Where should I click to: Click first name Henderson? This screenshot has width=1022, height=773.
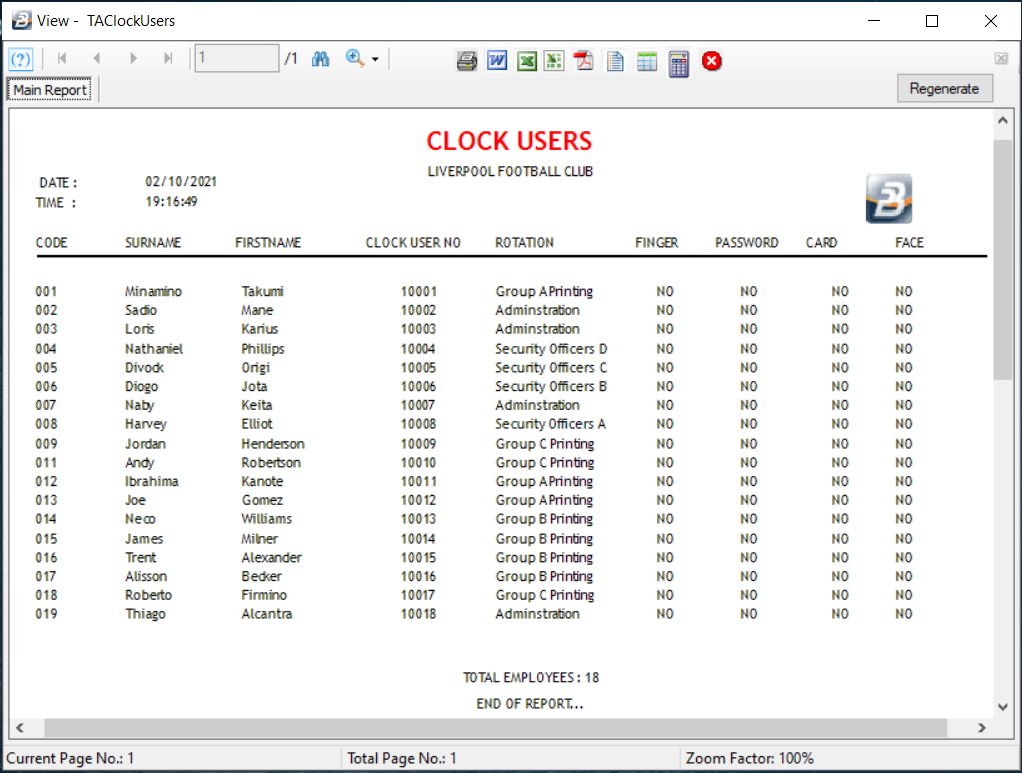(x=272, y=444)
